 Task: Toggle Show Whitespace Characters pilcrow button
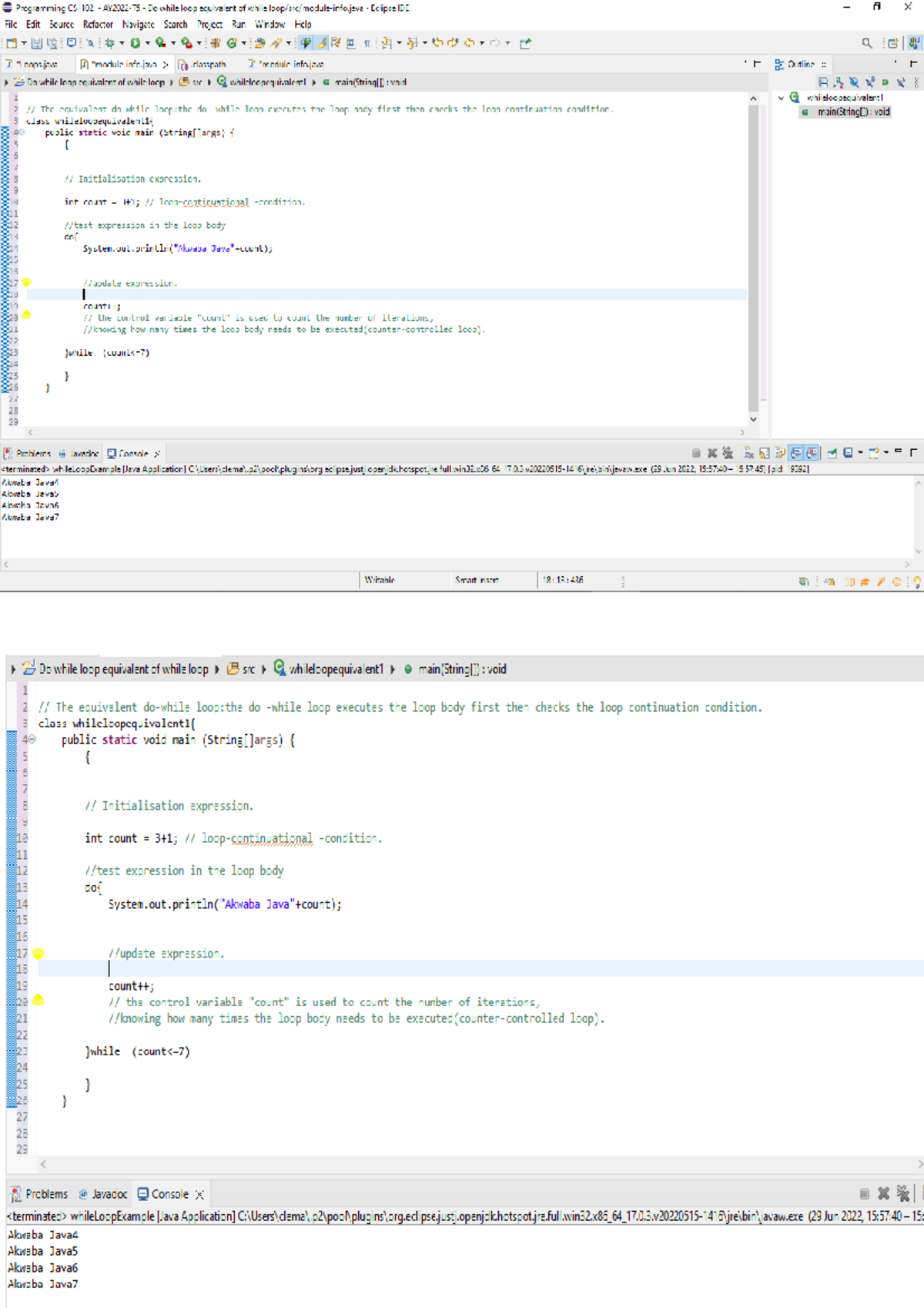click(367, 43)
